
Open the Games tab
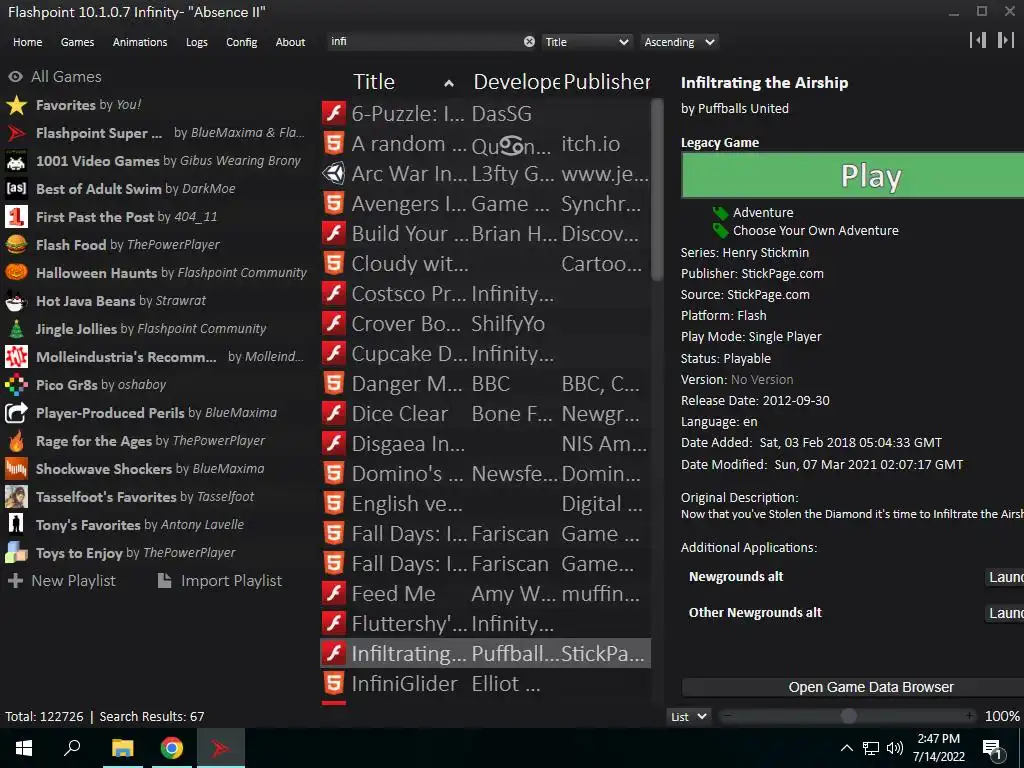pyautogui.click(x=77, y=42)
